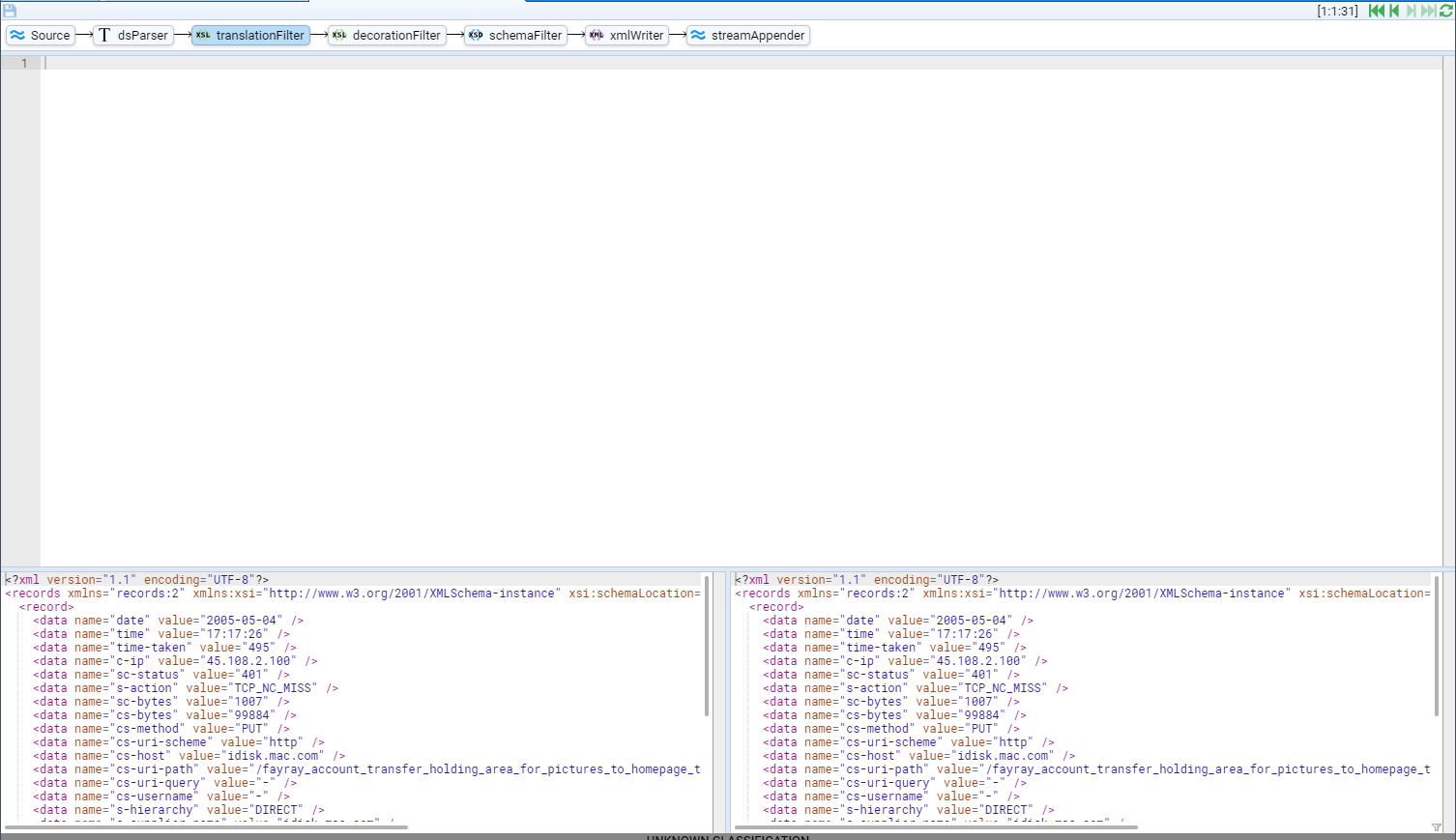Click the right pane horizontal scrollbar

point(935,827)
